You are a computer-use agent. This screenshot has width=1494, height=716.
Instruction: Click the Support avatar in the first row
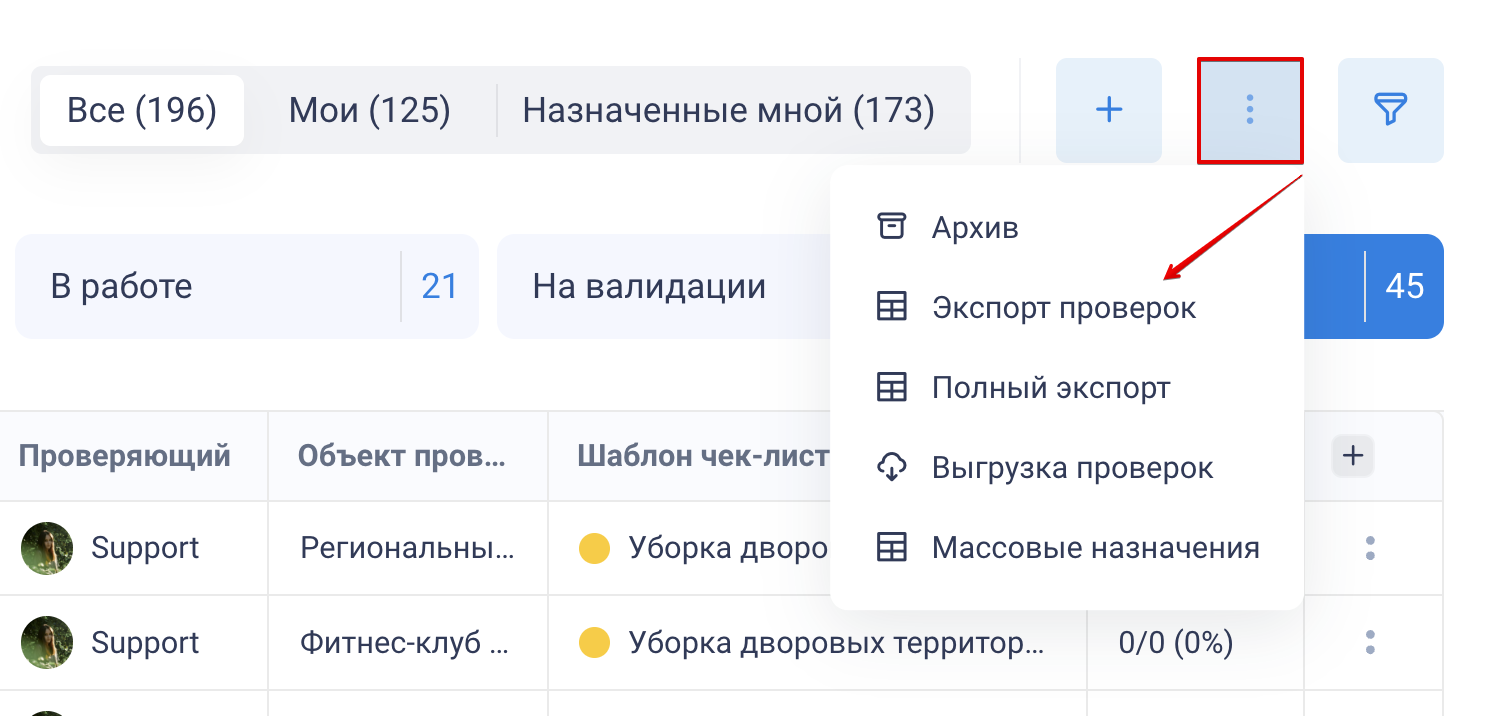[47, 548]
